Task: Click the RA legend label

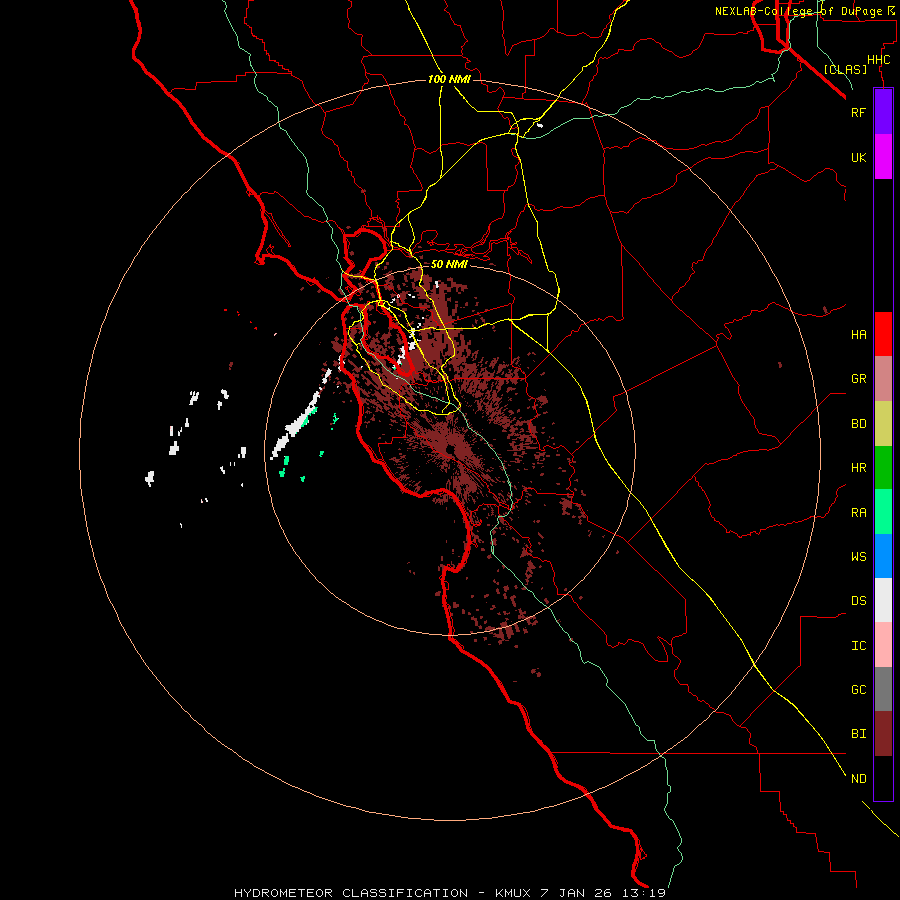Action: point(858,513)
